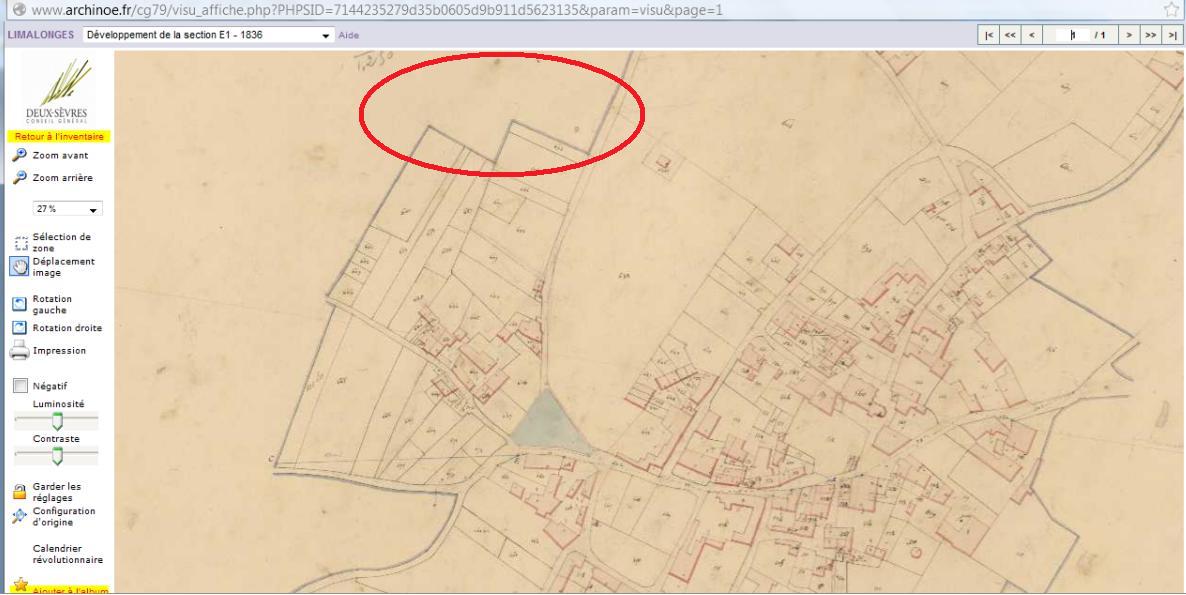
Task: Open the section development dropdown
Action: tap(208, 35)
